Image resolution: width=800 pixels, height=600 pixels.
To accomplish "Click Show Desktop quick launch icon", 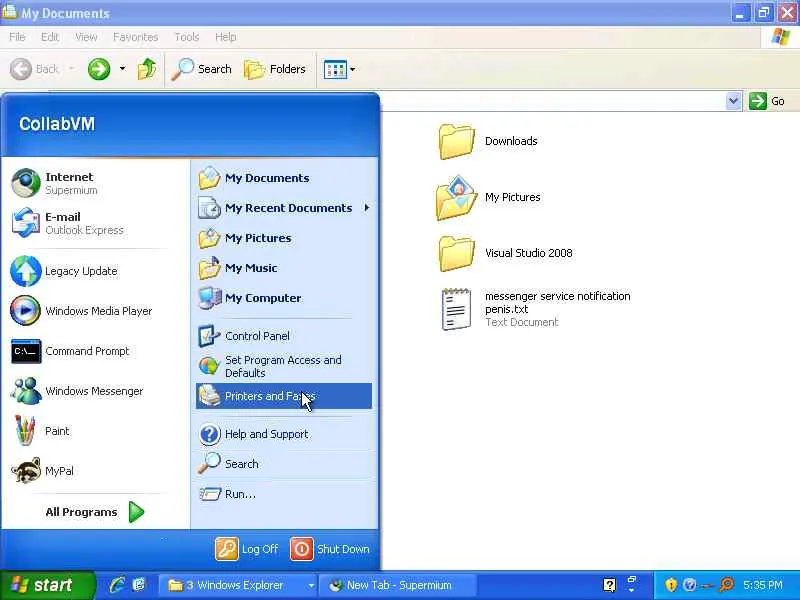I will 139,585.
